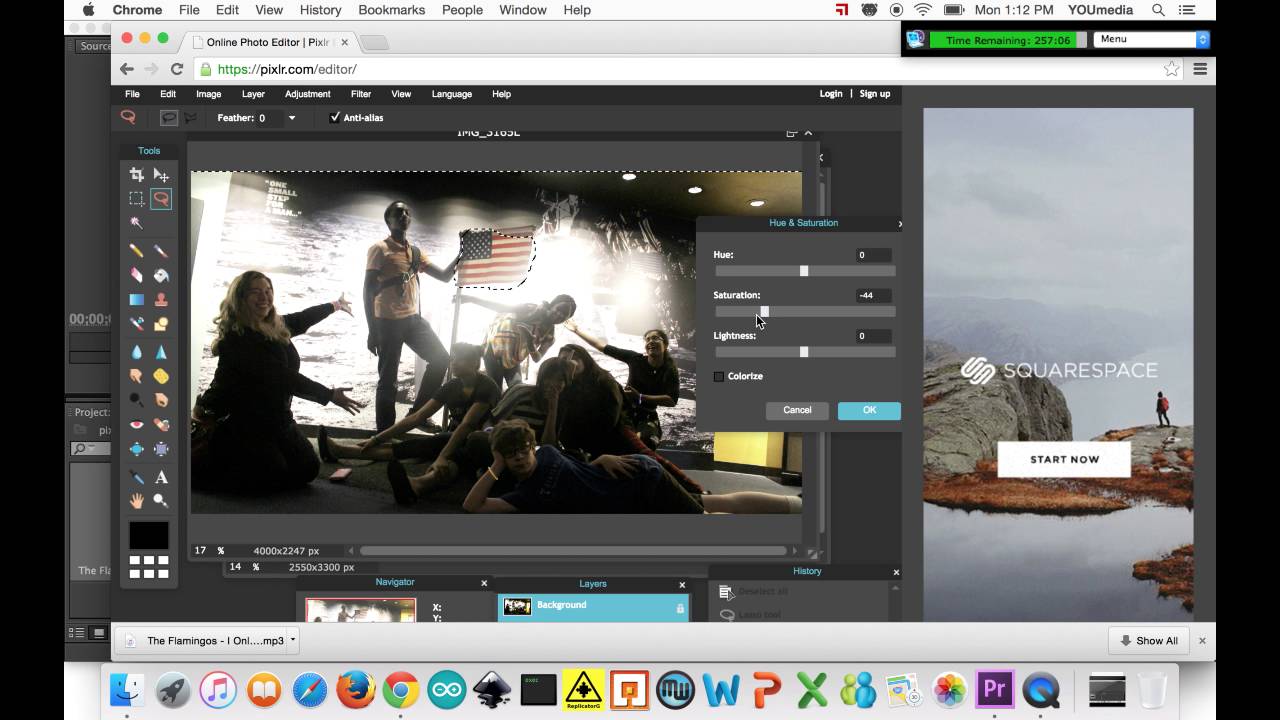
Task: Click the Lightness slider handle
Action: click(x=804, y=352)
